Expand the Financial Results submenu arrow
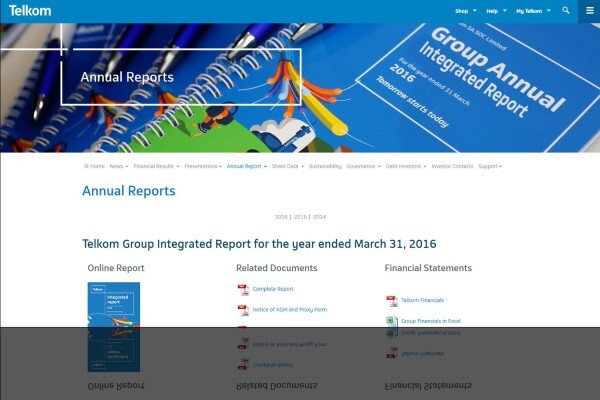The height and width of the screenshot is (400, 600). 178,167
